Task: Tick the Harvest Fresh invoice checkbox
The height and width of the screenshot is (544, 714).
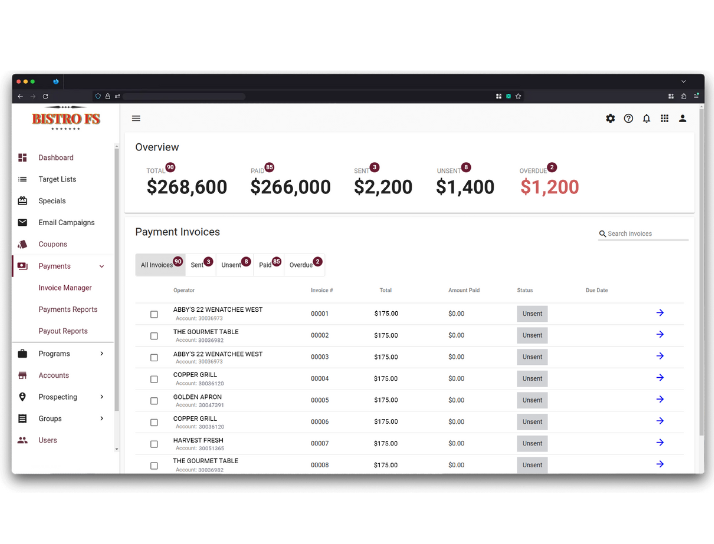Action: click(x=154, y=444)
